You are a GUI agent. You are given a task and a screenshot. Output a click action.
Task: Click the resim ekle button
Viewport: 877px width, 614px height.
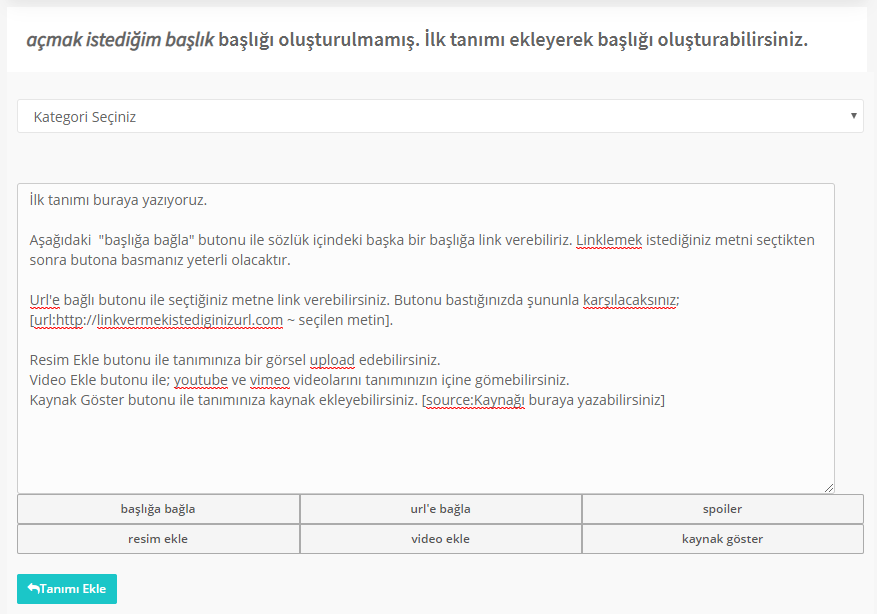pos(158,539)
